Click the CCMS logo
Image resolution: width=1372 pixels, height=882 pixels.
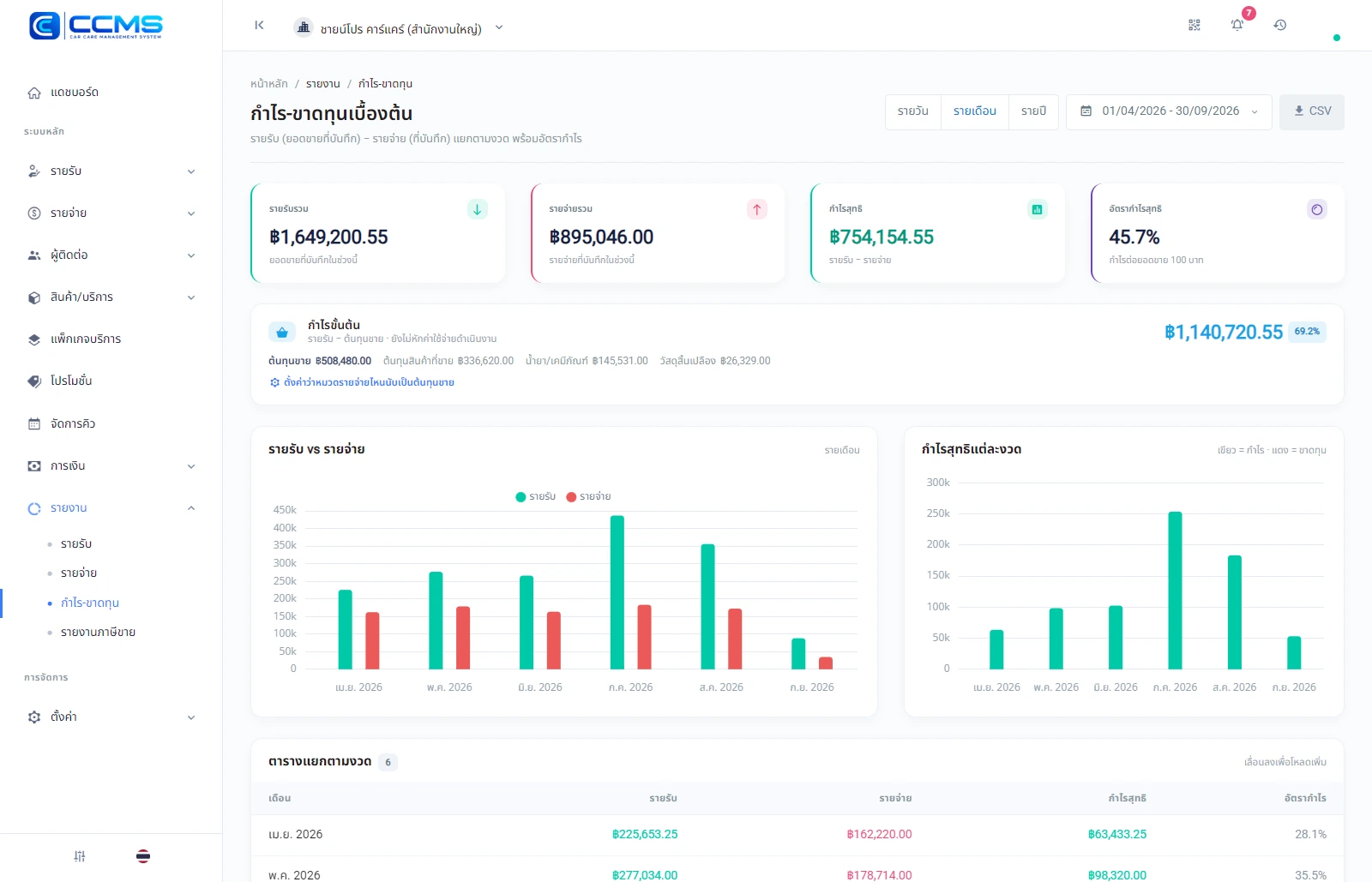pyautogui.click(x=96, y=26)
